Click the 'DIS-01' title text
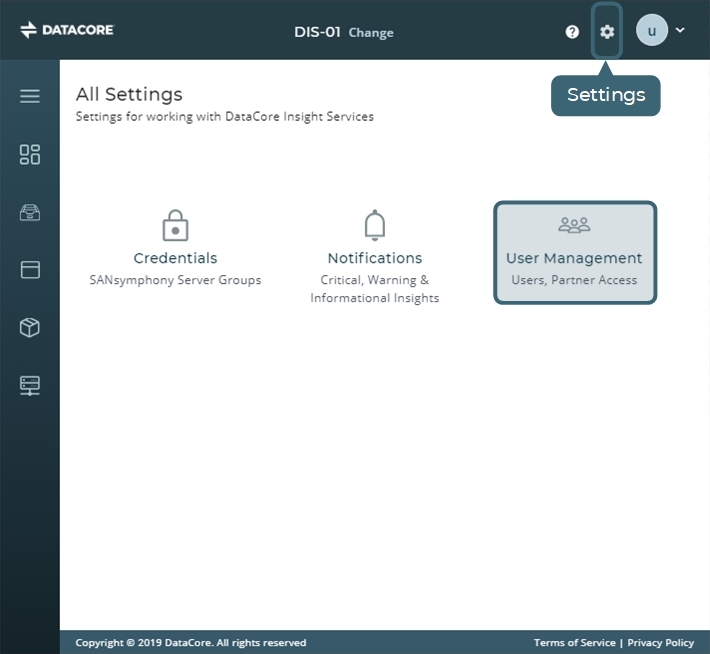Screen dimensions: 710x654 pos(317,32)
